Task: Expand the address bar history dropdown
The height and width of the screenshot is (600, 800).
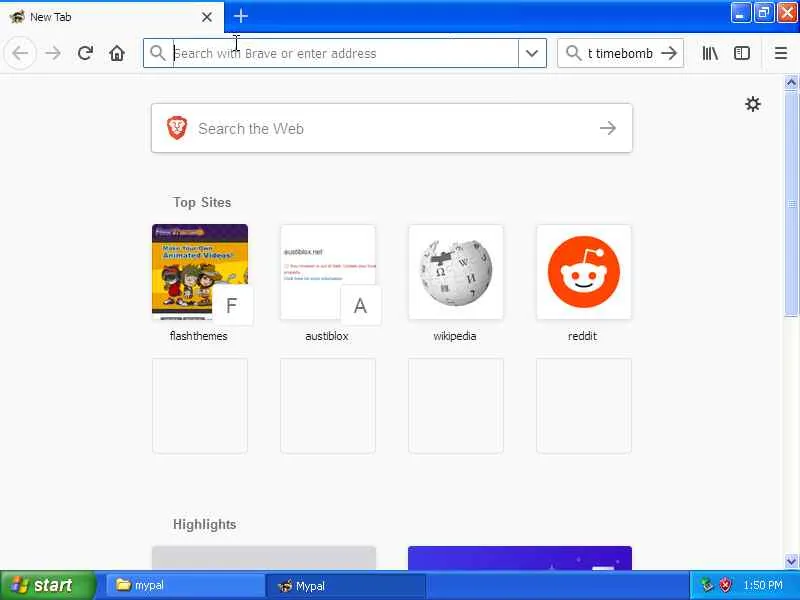Action: (x=532, y=53)
